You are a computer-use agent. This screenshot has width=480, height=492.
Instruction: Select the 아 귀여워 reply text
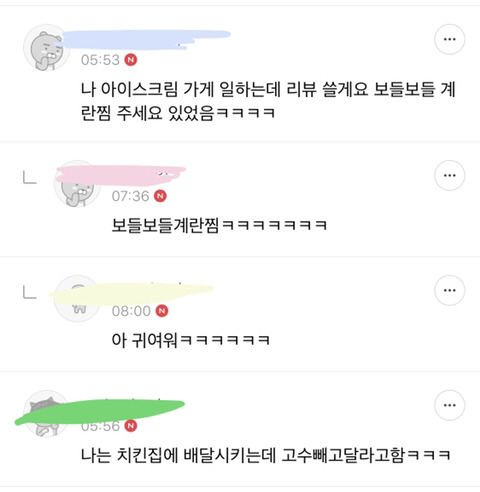191,340
